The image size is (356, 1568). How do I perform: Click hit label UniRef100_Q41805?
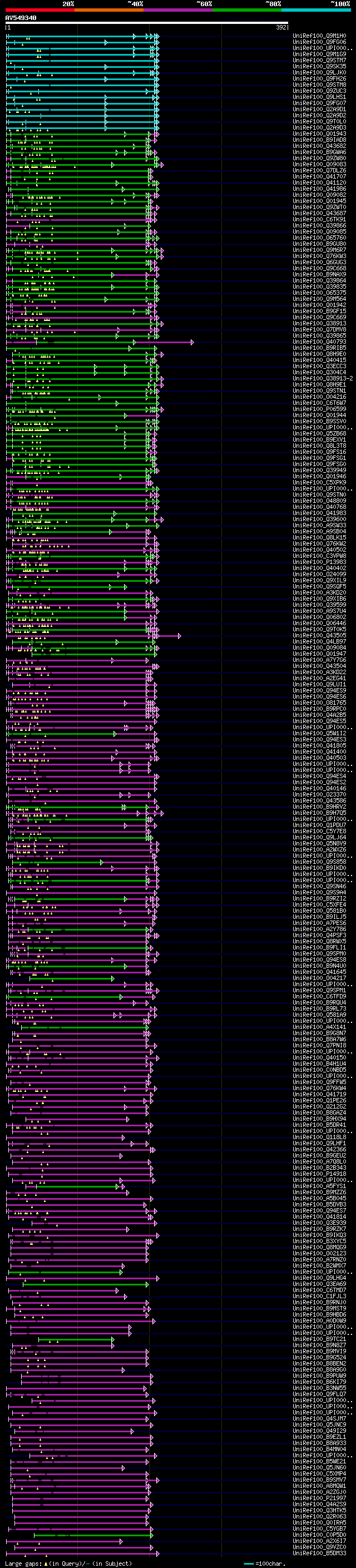[x=319, y=746]
